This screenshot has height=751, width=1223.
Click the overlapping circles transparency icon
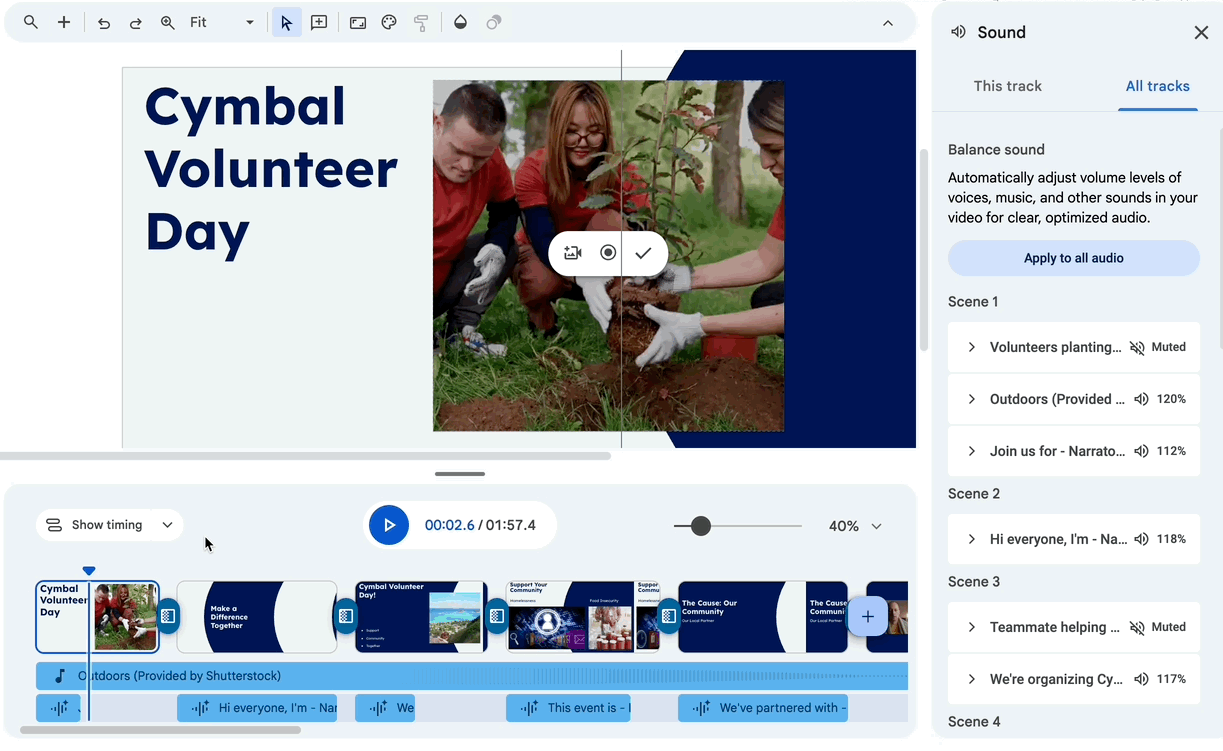(493, 22)
